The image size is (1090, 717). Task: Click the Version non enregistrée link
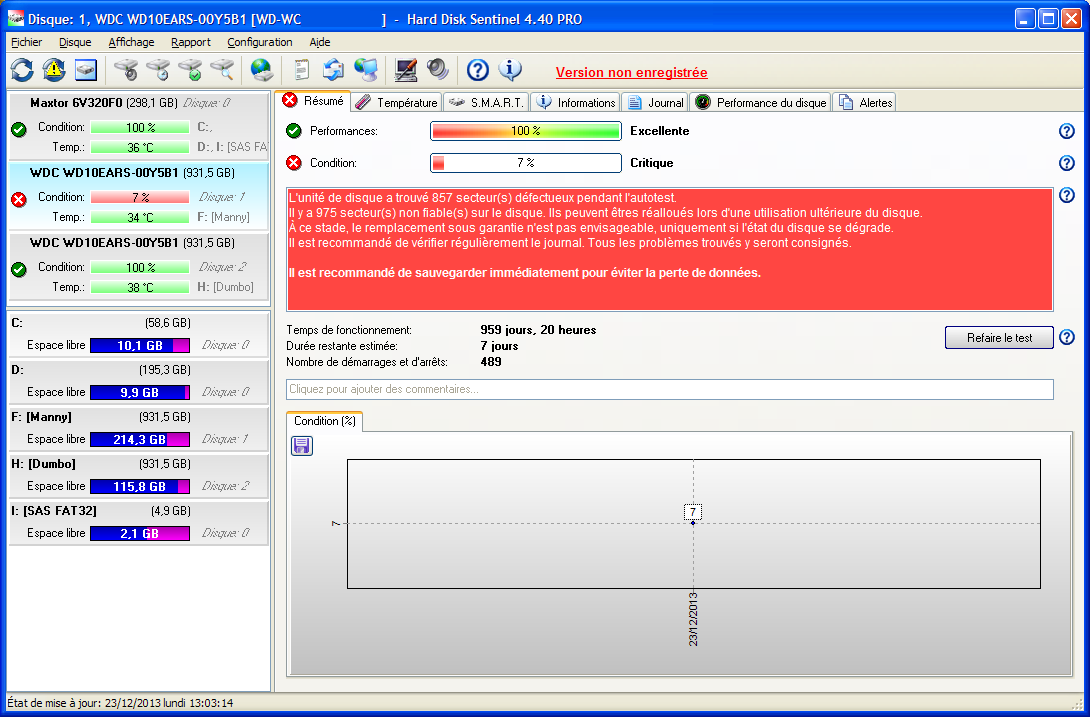coord(631,72)
